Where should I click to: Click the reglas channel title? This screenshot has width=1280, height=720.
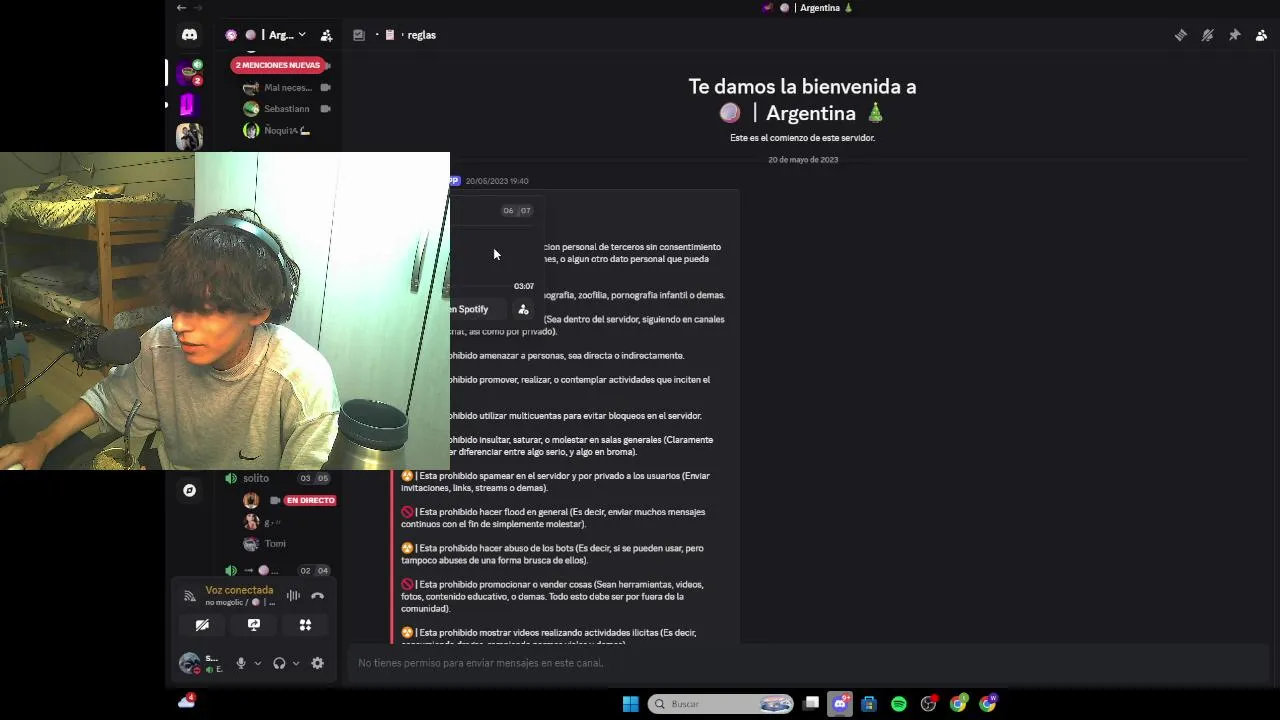tap(421, 35)
